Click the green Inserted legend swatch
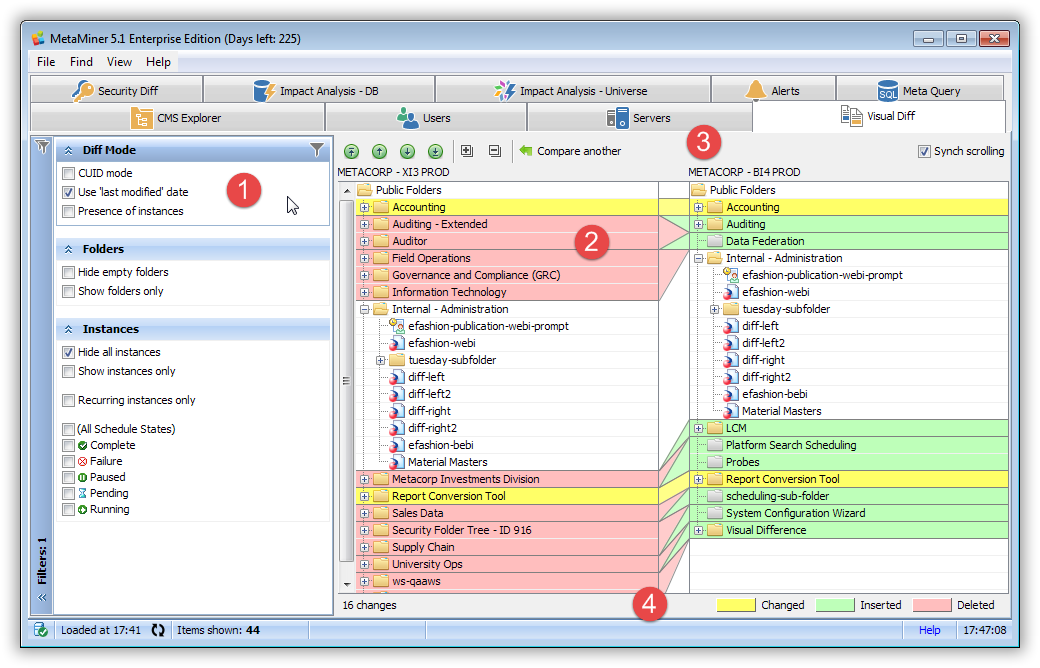 (834, 605)
